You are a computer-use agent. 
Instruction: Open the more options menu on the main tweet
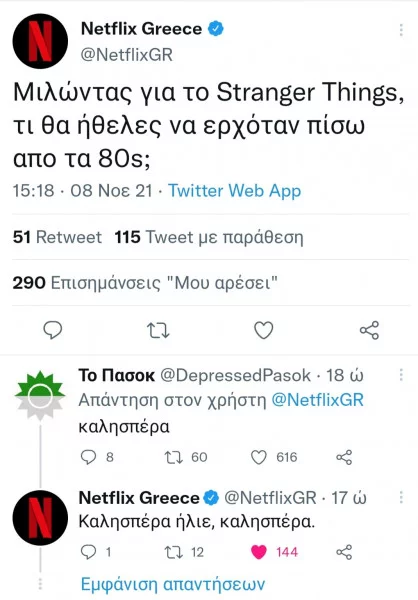[401, 30]
